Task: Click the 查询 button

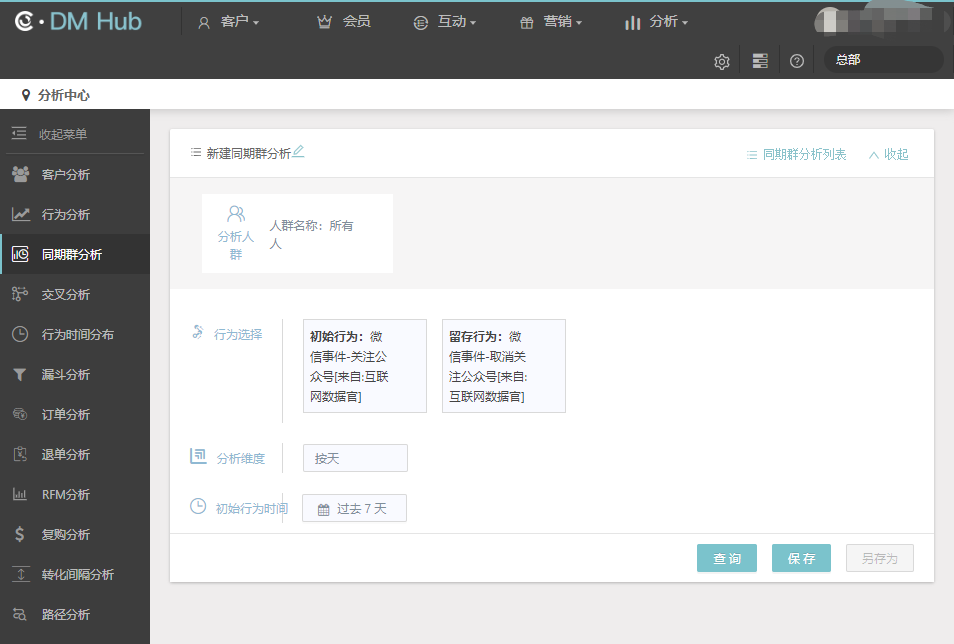Action: (727, 559)
